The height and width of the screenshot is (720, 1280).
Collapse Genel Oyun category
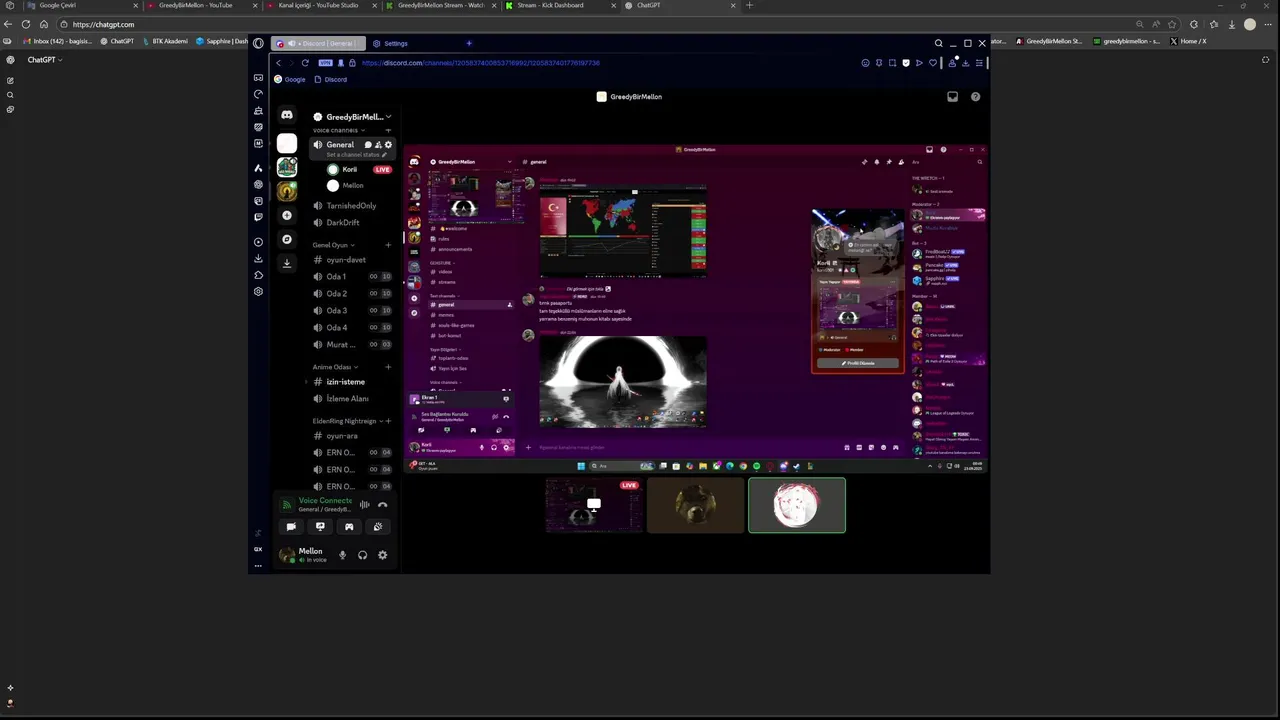(334, 245)
